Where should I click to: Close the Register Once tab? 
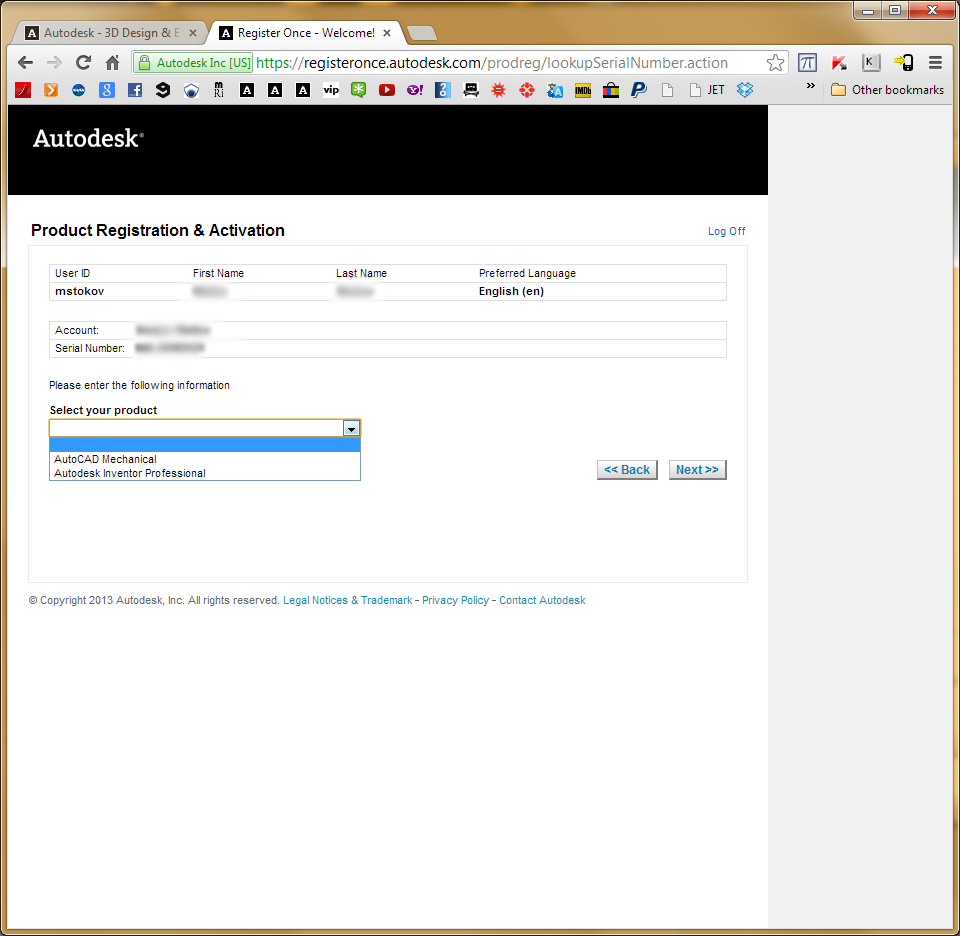click(387, 33)
